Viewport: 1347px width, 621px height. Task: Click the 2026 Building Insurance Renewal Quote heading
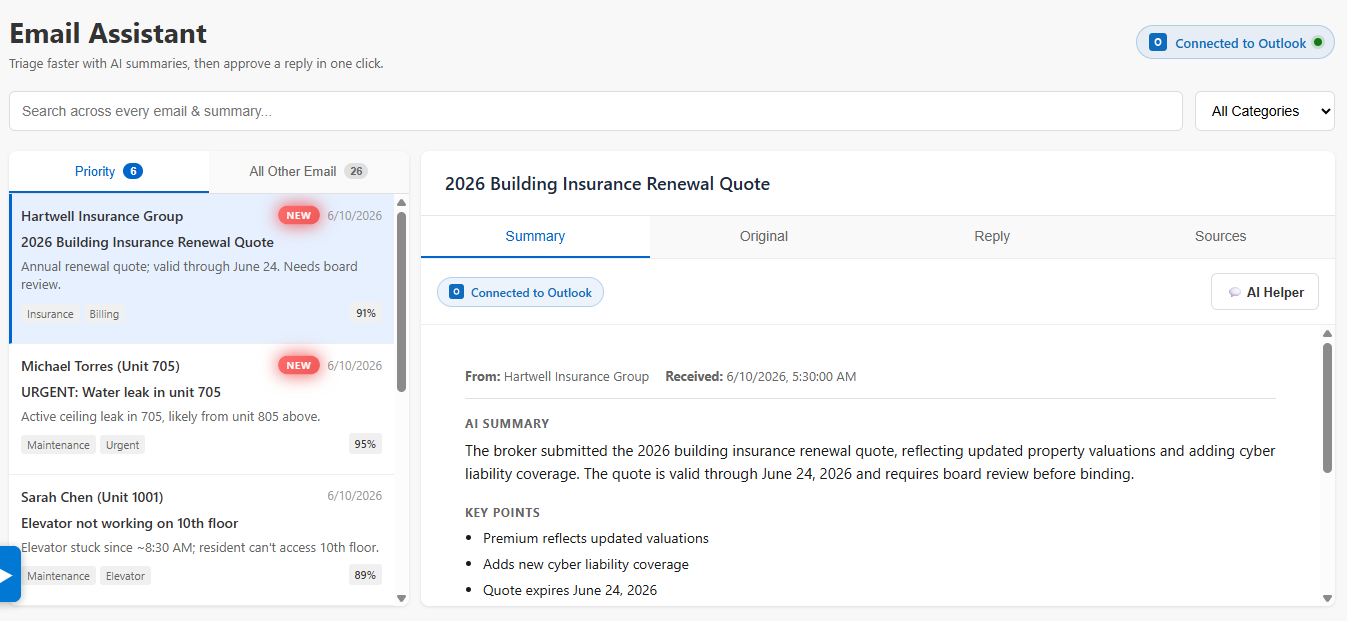[x=607, y=184]
